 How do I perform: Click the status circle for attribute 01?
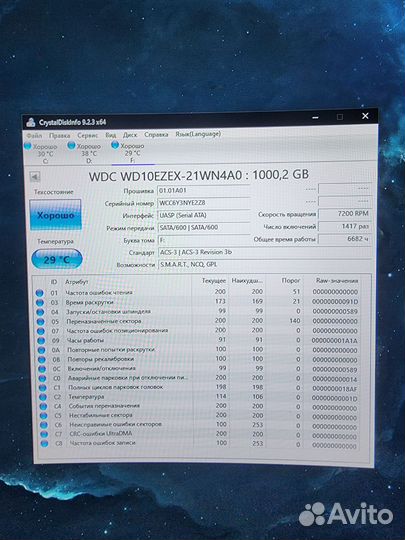[40, 293]
